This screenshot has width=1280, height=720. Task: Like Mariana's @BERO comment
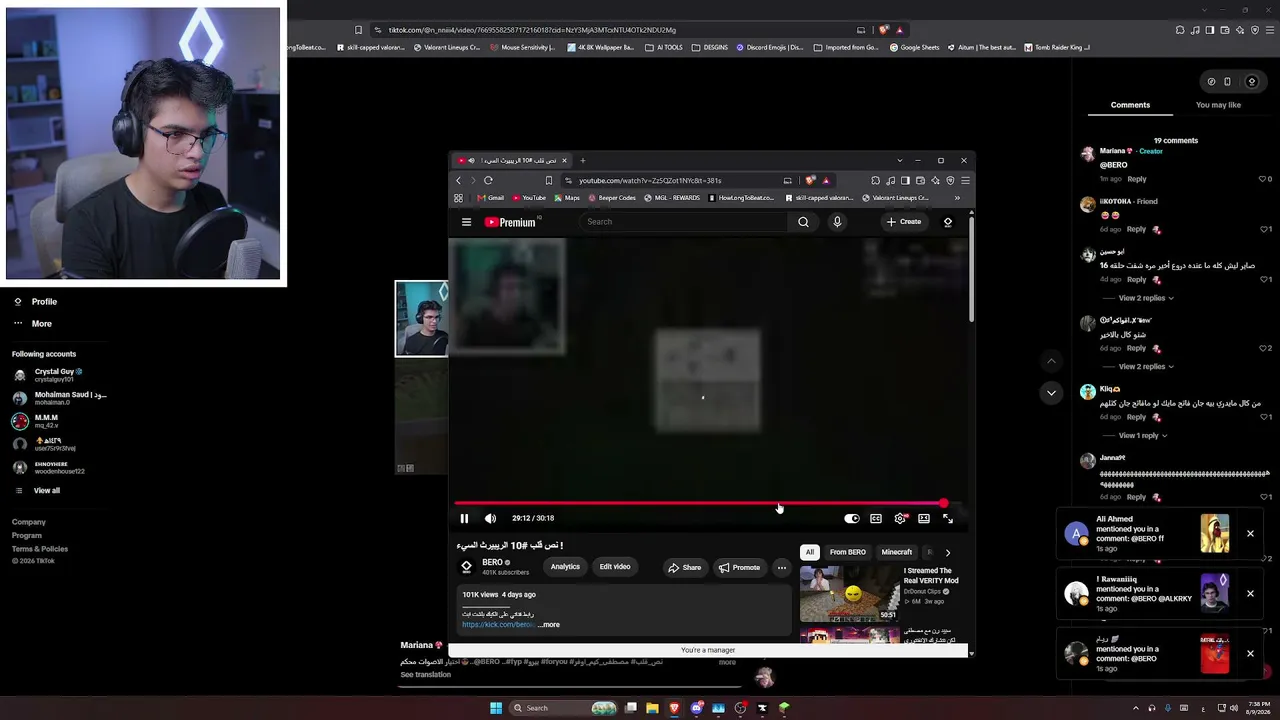pos(1263,179)
